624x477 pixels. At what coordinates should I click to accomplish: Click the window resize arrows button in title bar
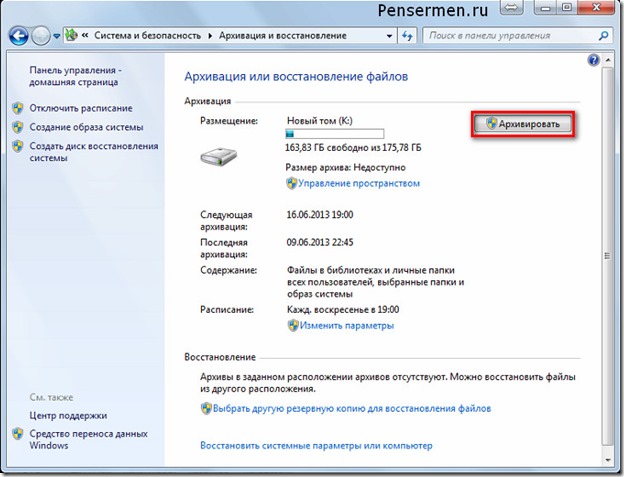pos(512,9)
